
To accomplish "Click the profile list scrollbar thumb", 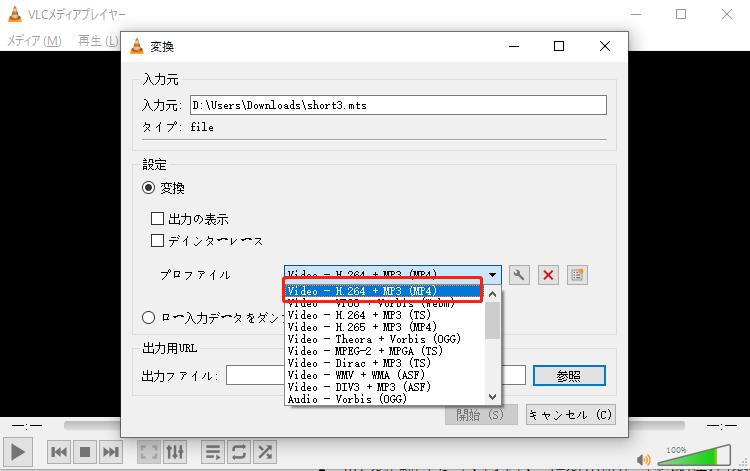I will click(x=492, y=320).
